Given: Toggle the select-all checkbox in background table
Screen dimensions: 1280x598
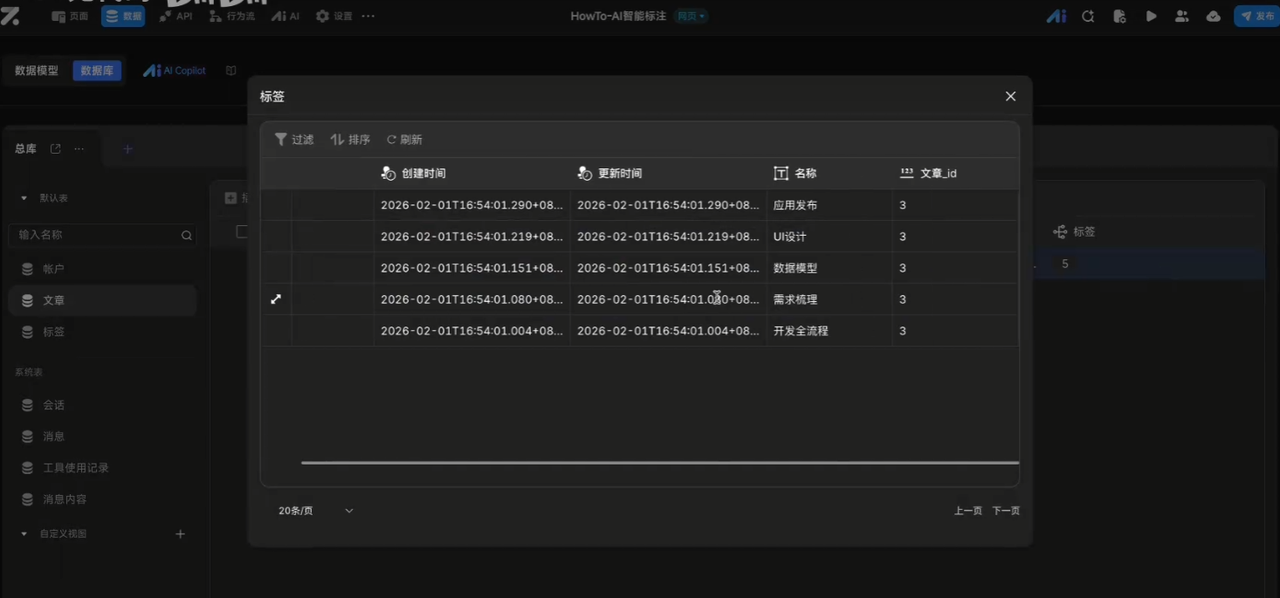Looking at the screenshot, I should pos(241,231).
